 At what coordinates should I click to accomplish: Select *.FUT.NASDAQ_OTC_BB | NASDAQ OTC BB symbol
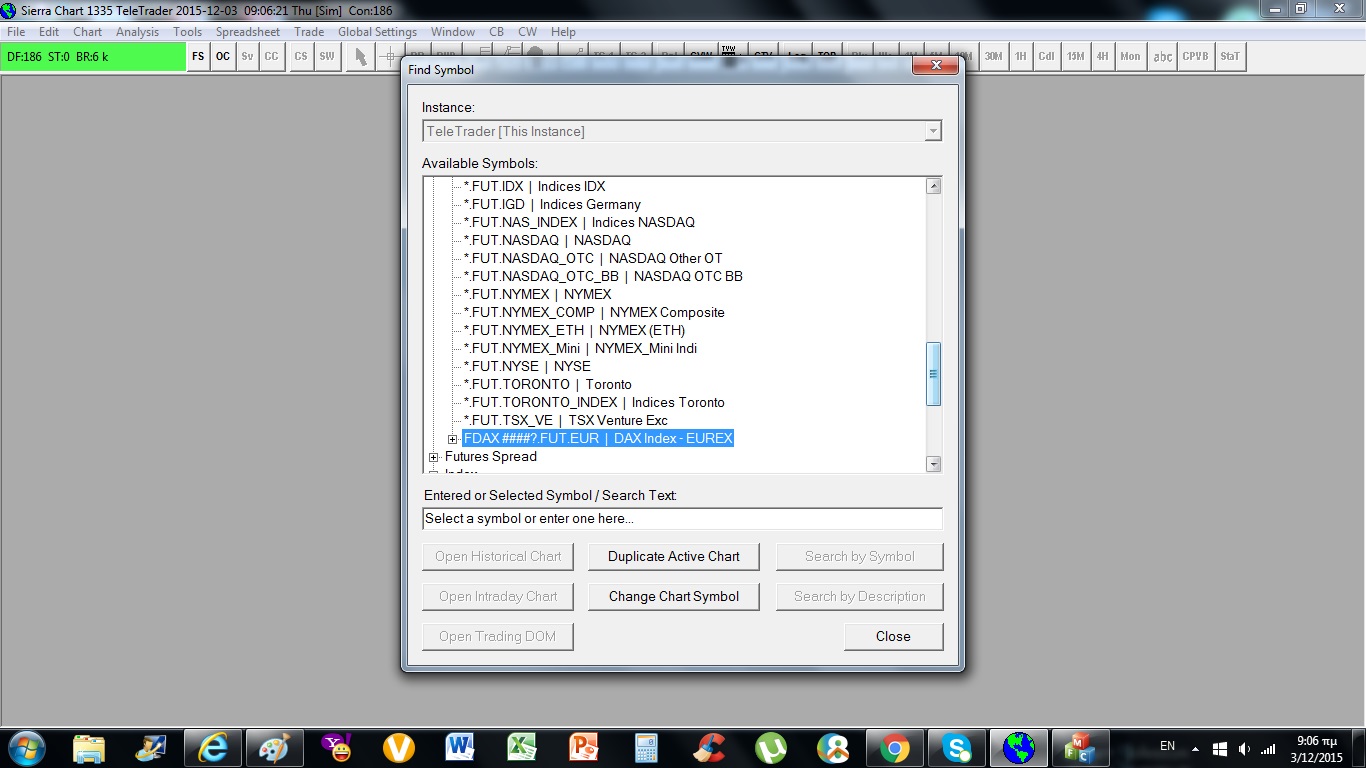click(x=603, y=276)
